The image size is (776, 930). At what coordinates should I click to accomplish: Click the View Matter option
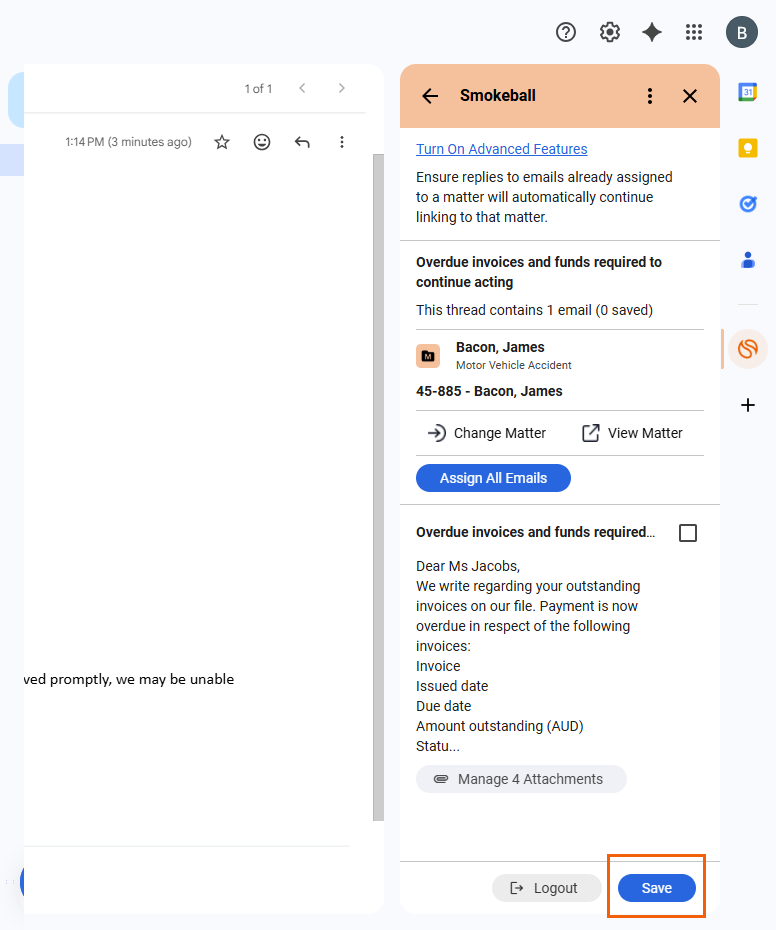point(632,433)
